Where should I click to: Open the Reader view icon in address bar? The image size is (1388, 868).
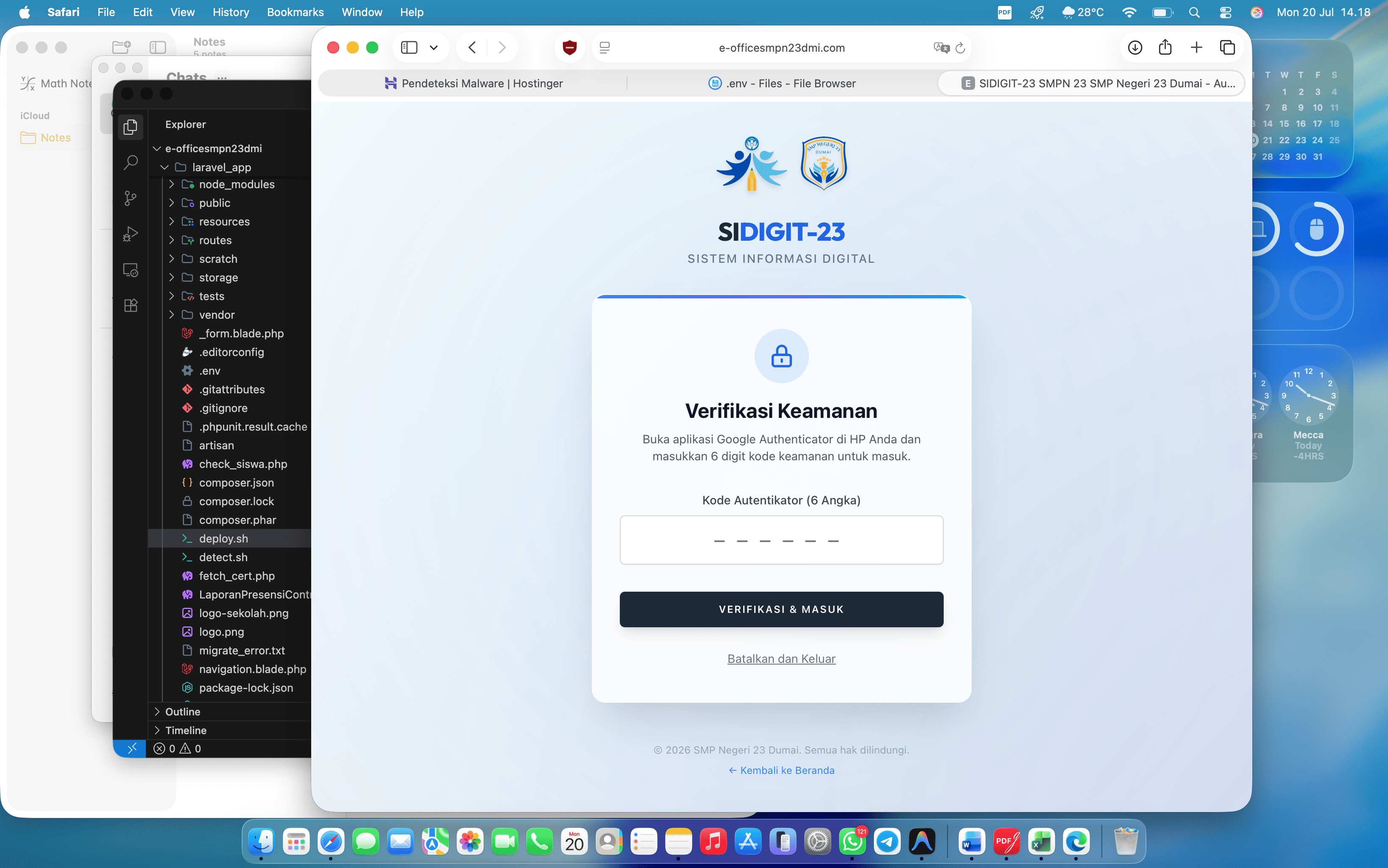[x=605, y=47]
